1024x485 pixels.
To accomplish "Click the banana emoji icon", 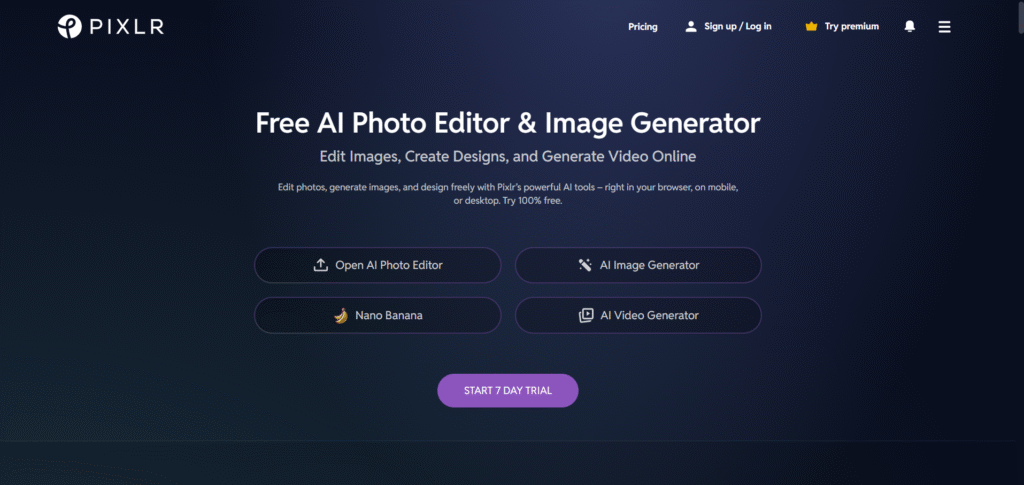I will coord(341,315).
